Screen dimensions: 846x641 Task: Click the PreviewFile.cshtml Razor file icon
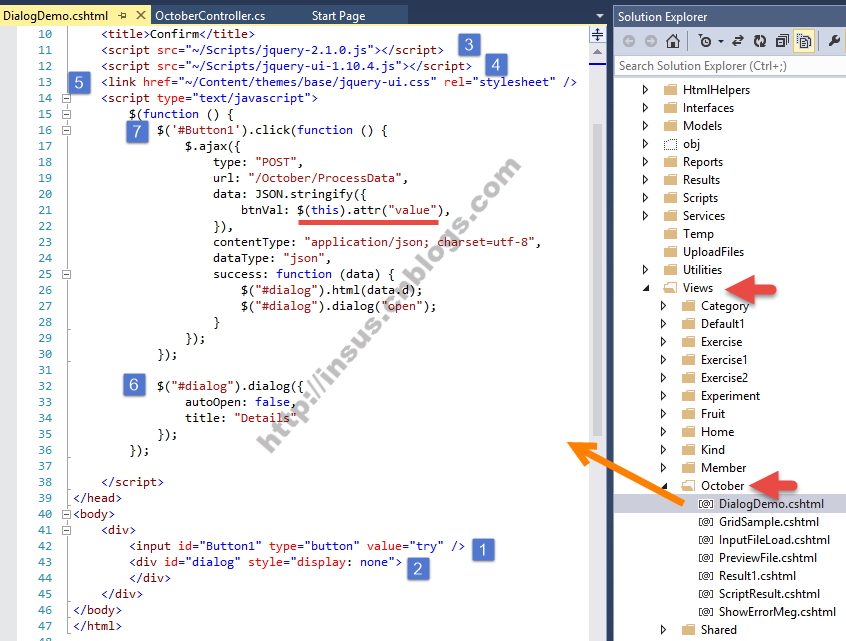(706, 558)
